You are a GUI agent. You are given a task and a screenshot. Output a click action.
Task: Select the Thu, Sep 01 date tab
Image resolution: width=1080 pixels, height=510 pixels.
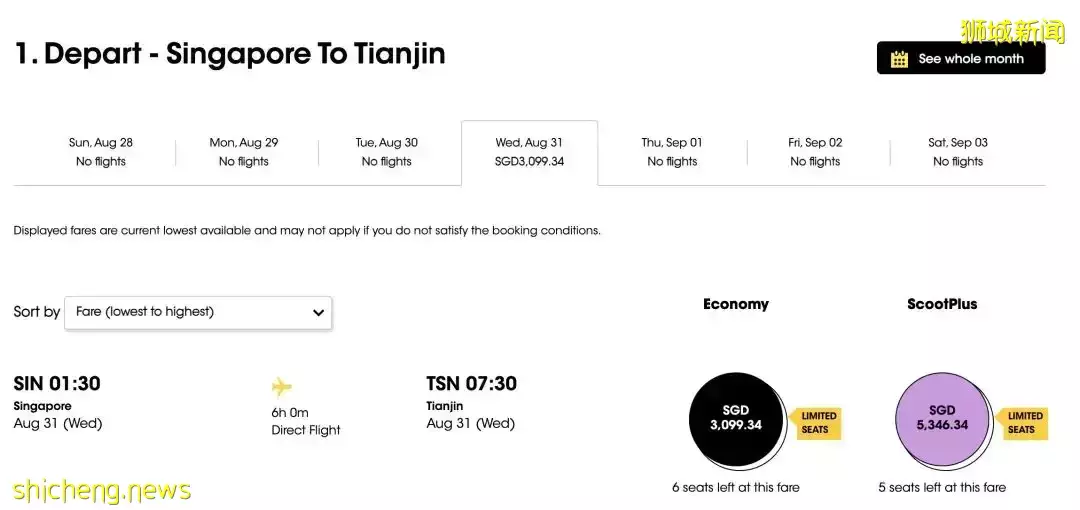coord(672,152)
